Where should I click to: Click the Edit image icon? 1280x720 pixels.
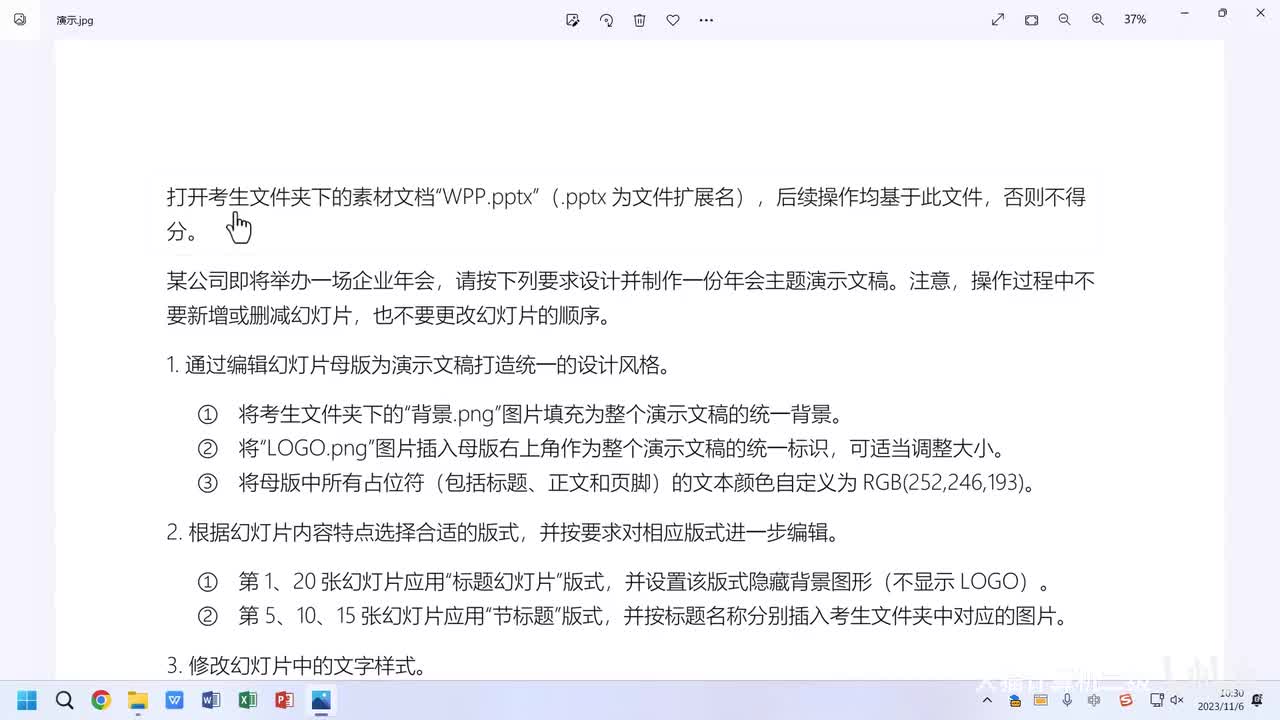[573, 20]
